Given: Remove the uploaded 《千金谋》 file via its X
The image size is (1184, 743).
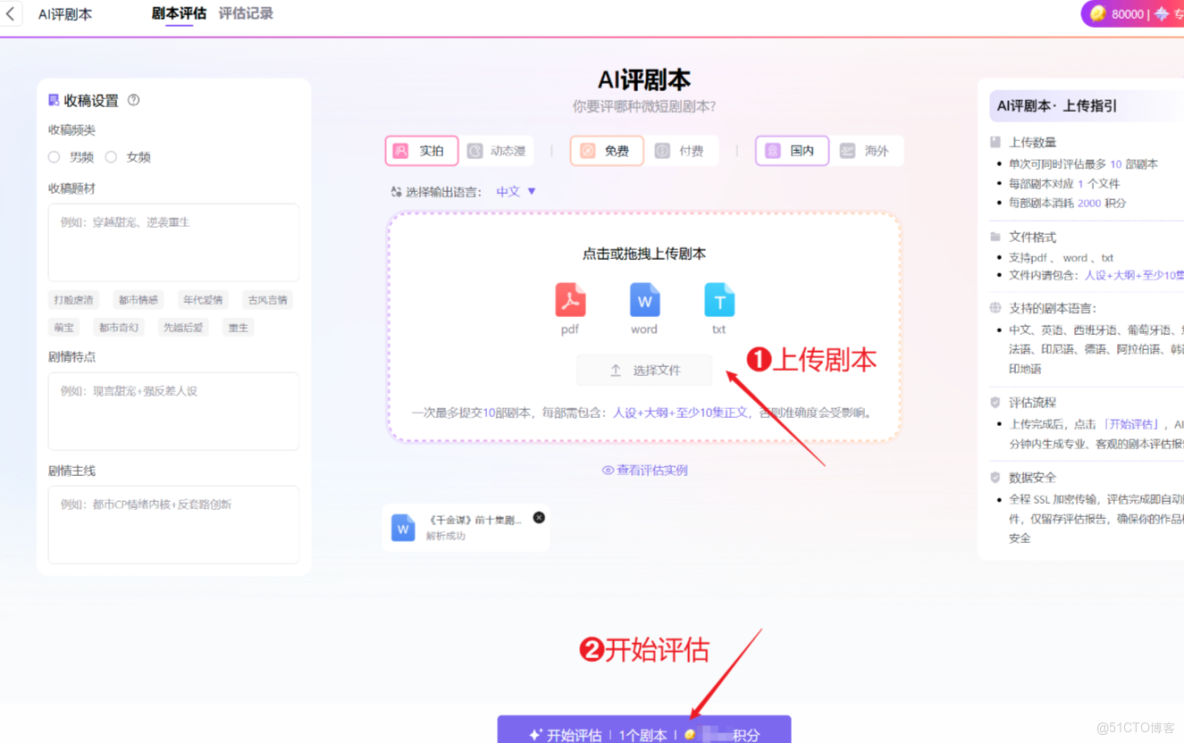Looking at the screenshot, I should (538, 517).
